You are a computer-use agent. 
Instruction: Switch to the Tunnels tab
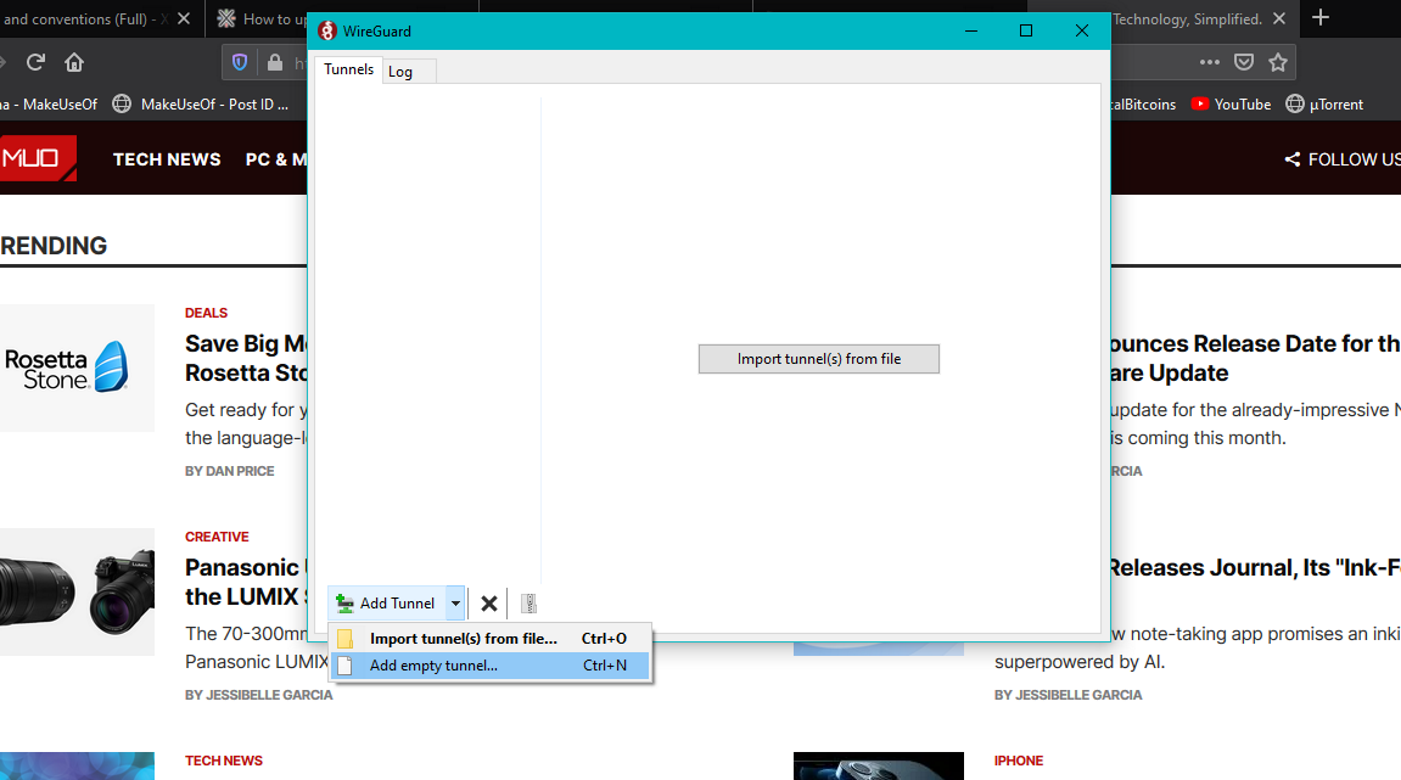(x=349, y=69)
